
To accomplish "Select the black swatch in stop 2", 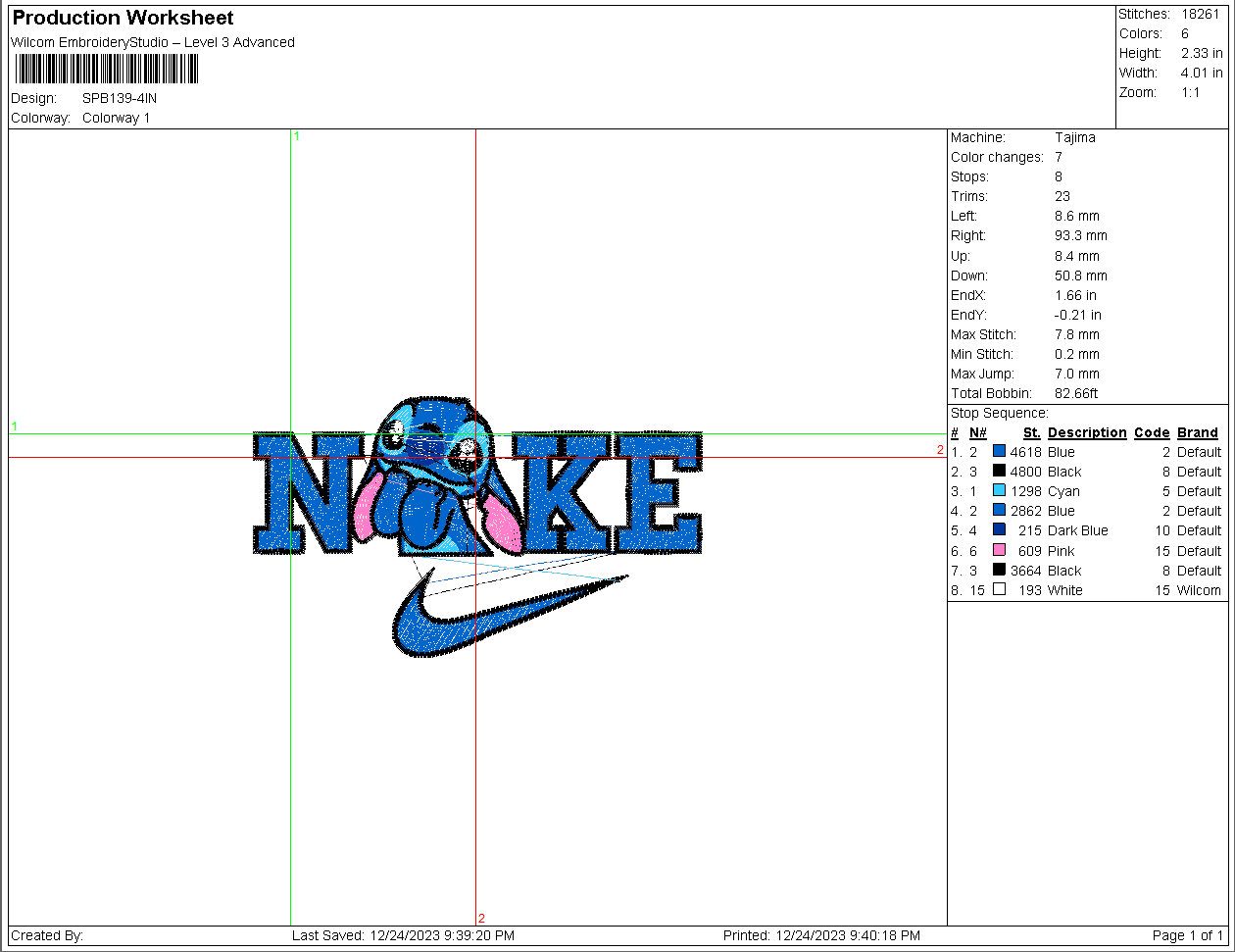I will tap(999, 472).
